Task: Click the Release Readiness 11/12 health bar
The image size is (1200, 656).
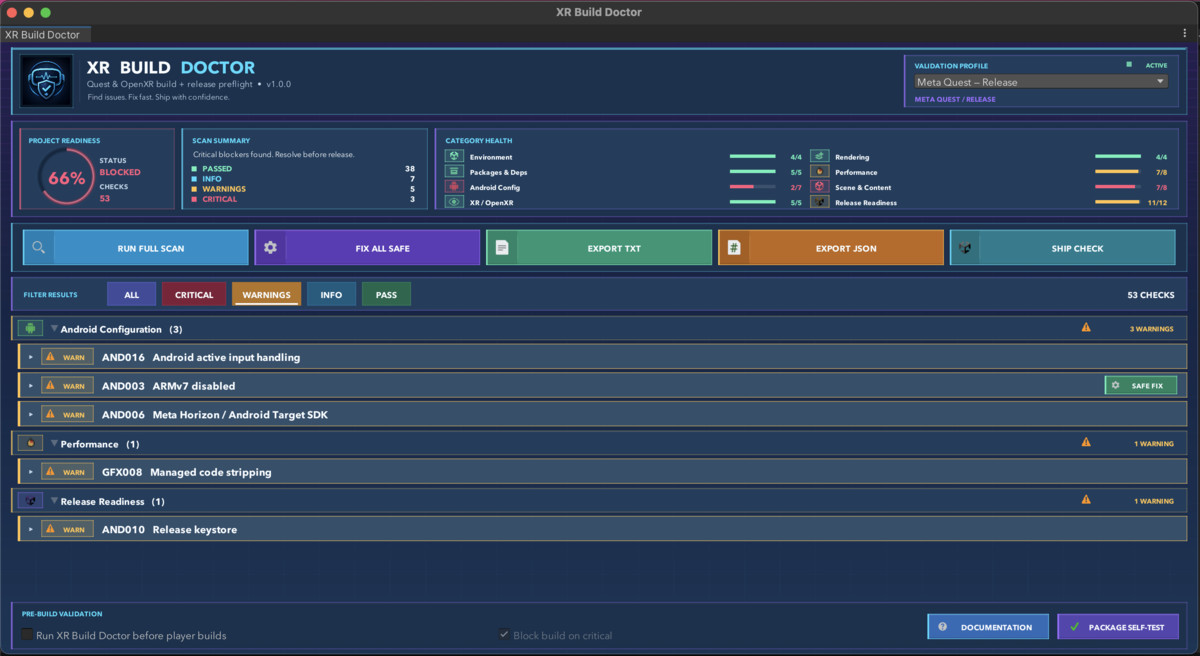Action: pyautogui.click(x=1118, y=202)
